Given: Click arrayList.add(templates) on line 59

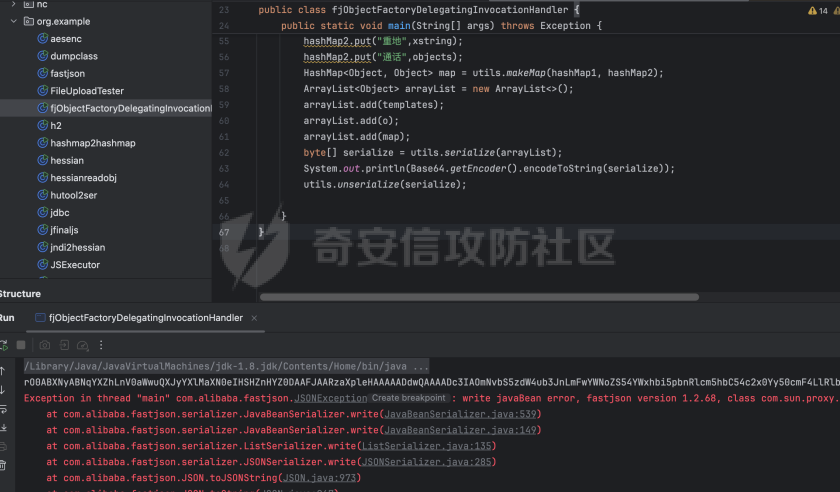Looking at the screenshot, I should pos(373,105).
